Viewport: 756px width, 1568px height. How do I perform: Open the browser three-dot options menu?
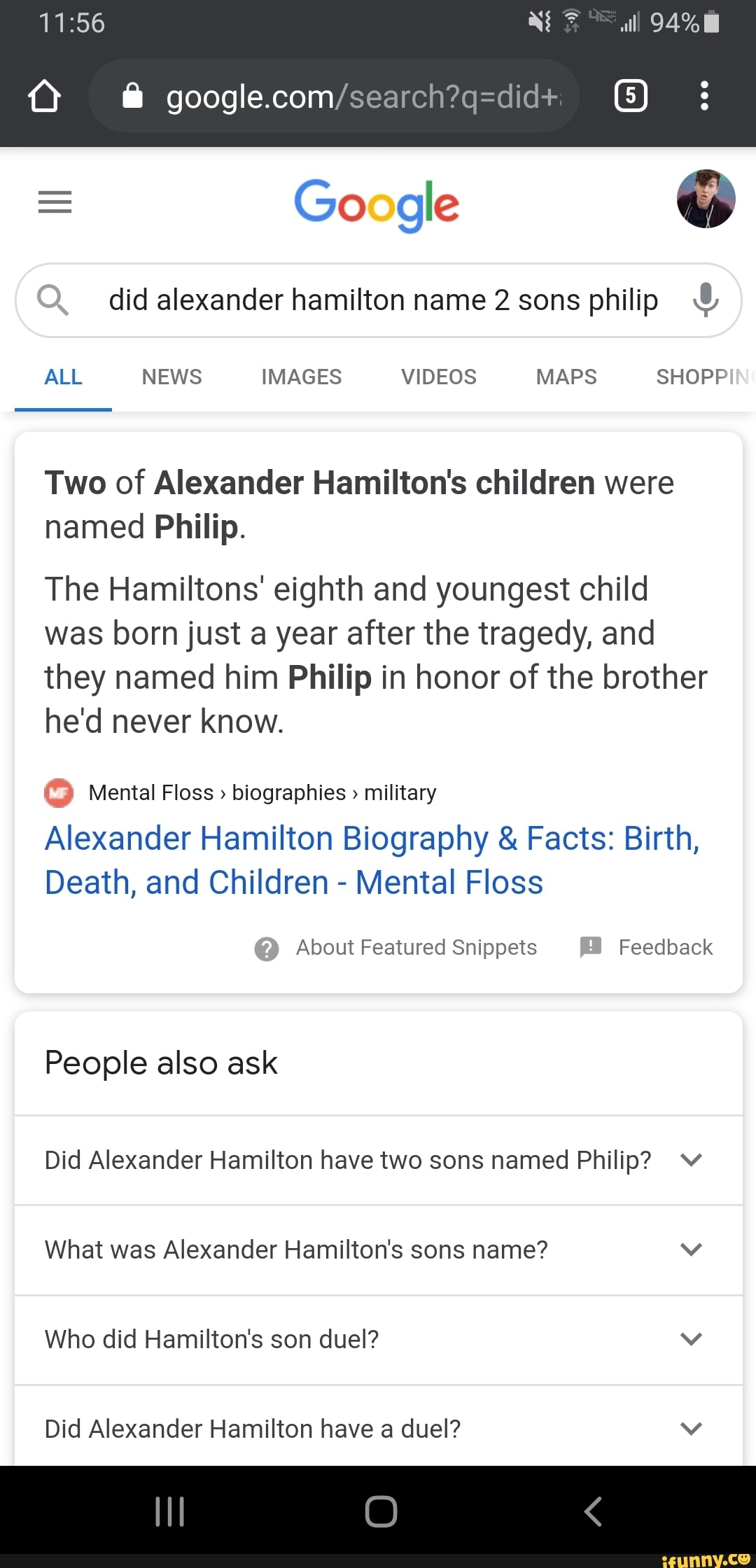[704, 96]
